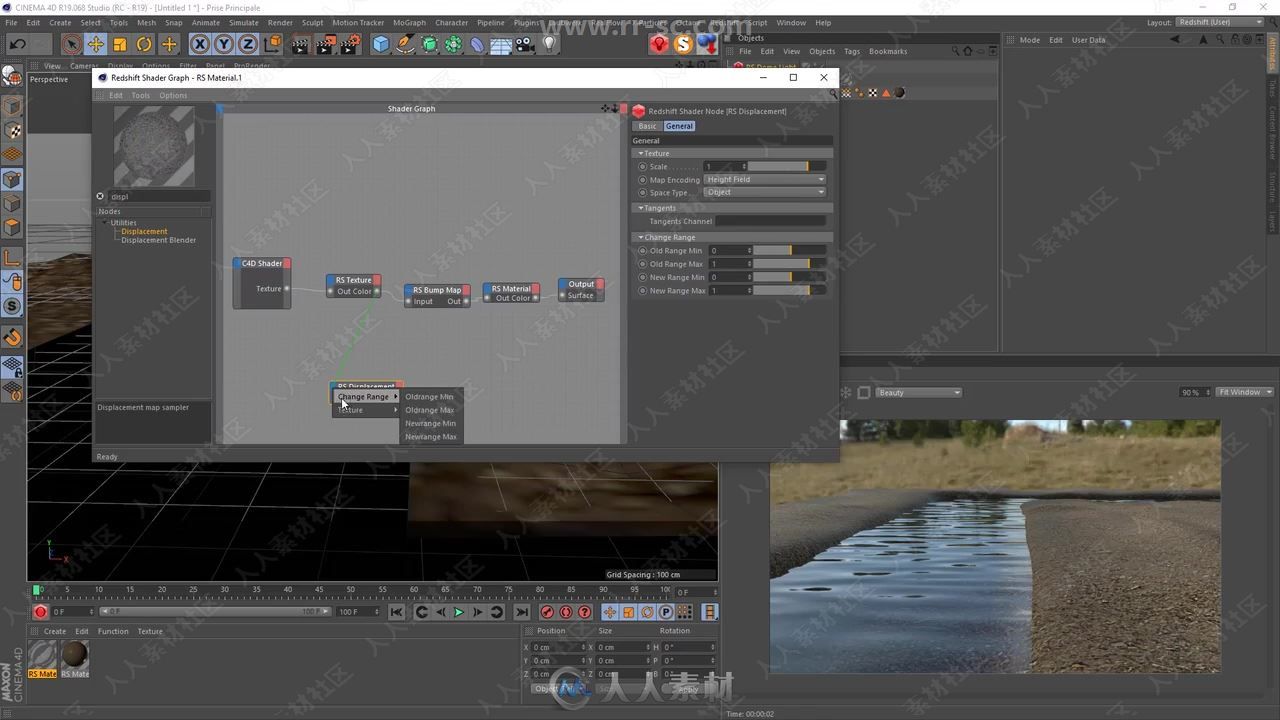The width and height of the screenshot is (1280, 720).
Task: Adjust the Scale slider
Action: point(787,166)
